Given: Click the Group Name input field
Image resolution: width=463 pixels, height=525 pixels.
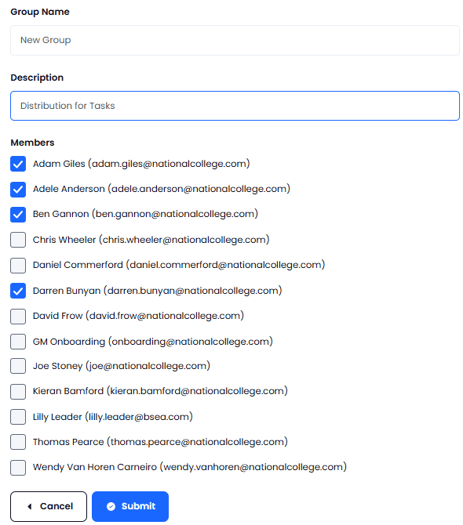Looking at the screenshot, I should click(x=235, y=40).
